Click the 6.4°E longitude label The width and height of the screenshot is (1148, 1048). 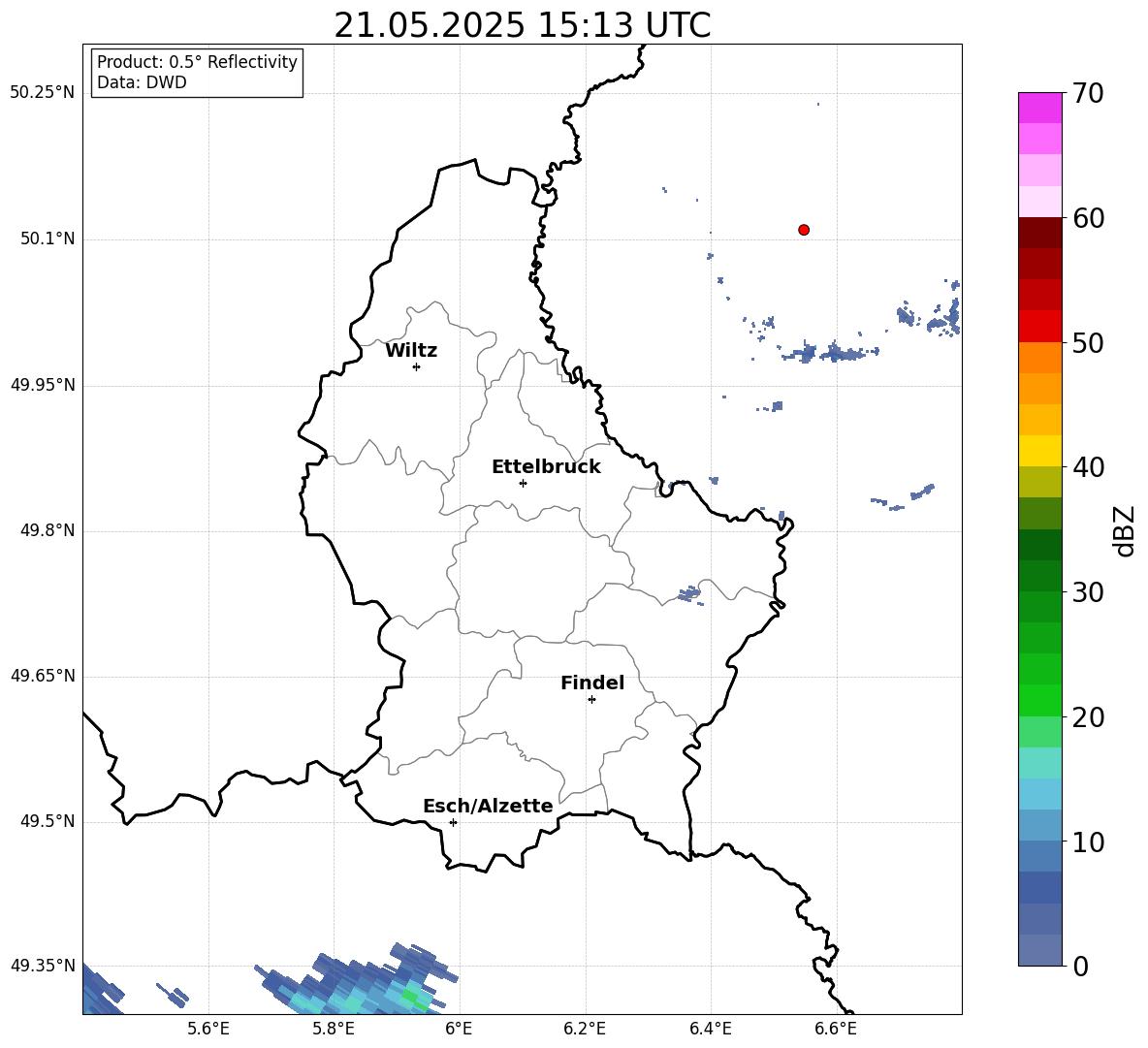coord(710,1029)
